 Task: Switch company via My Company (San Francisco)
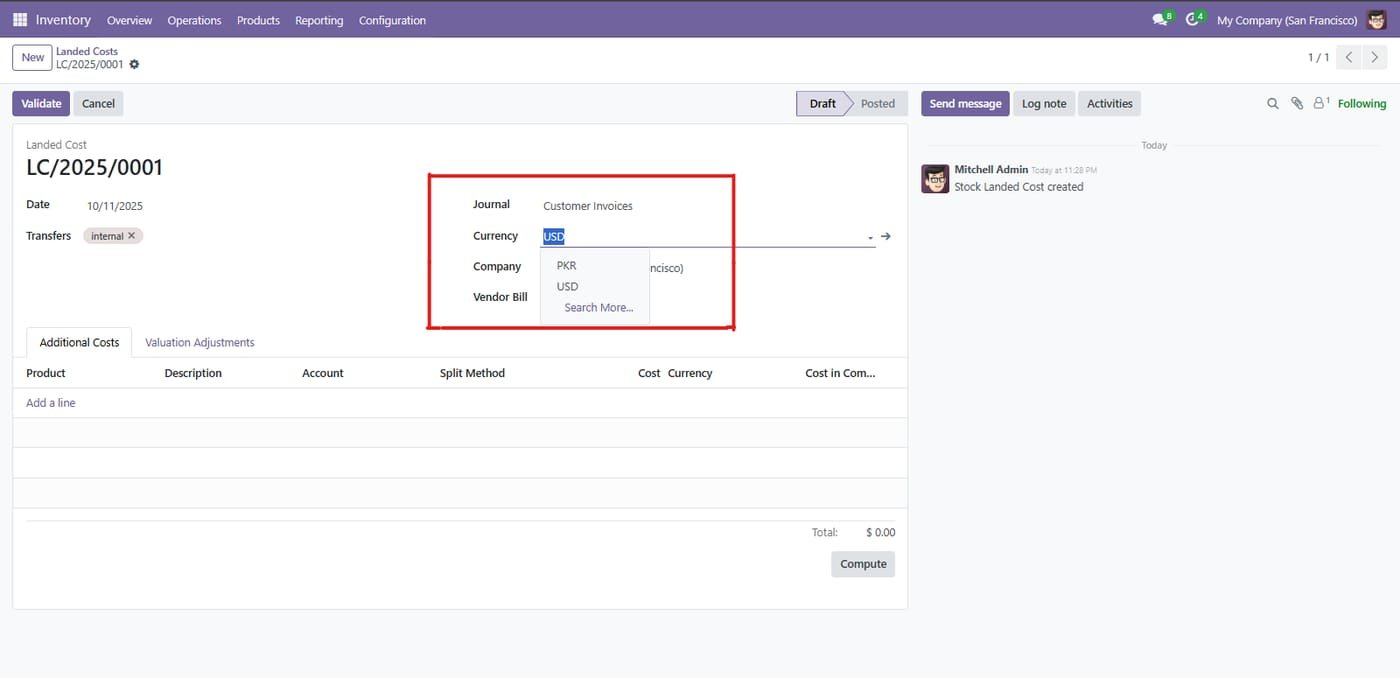tap(1287, 20)
